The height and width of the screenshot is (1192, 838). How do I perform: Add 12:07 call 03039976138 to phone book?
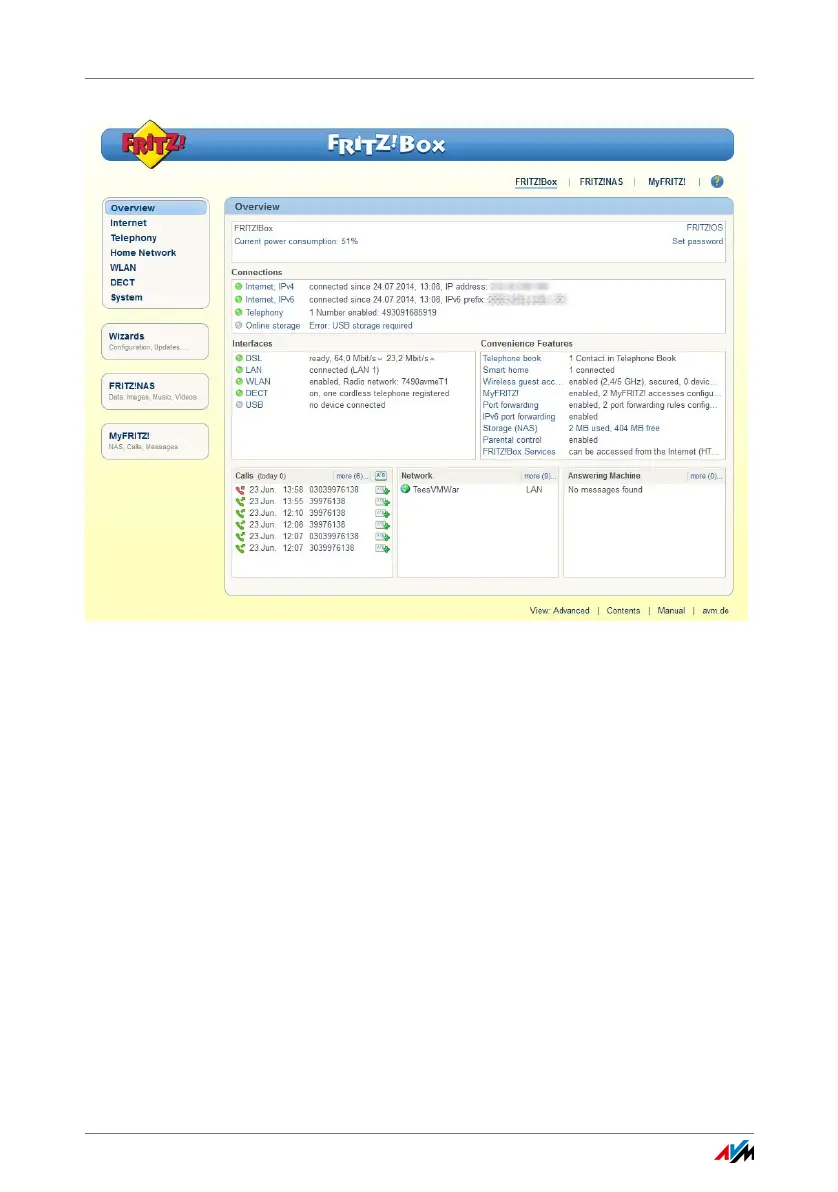tap(382, 537)
